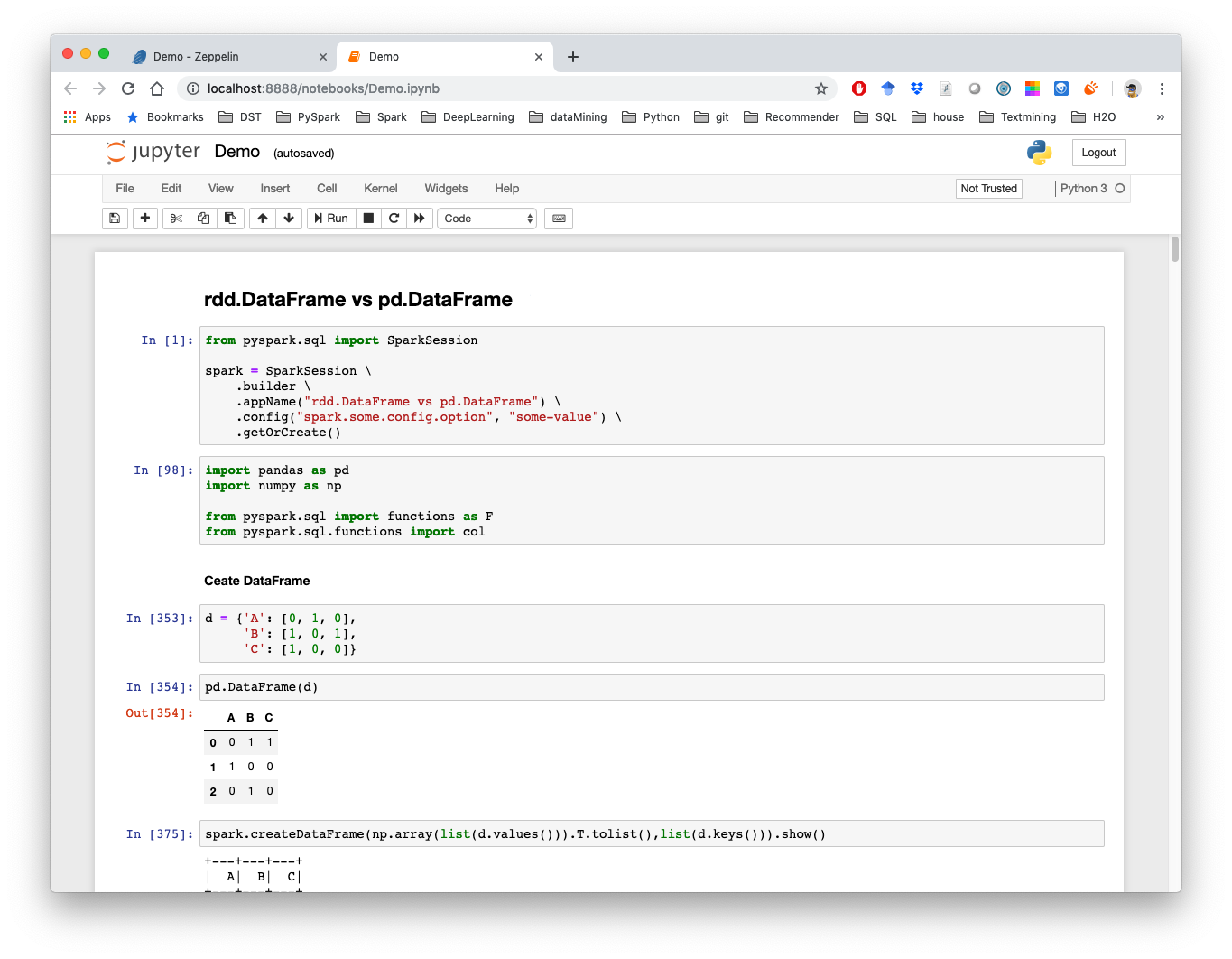Click the rdd.DataFrame vs pd.DataFrame heading
The height and width of the screenshot is (959, 1232).
(358, 300)
